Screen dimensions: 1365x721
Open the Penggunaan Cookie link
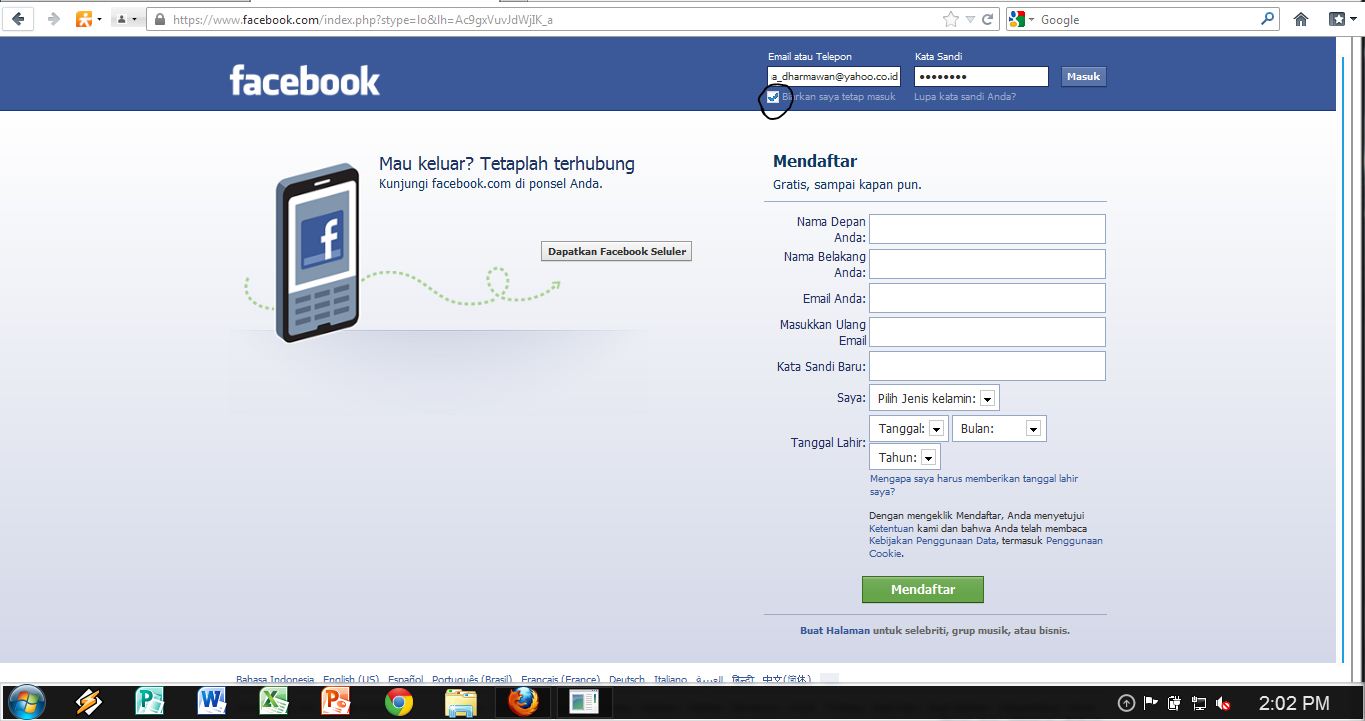pos(1074,541)
